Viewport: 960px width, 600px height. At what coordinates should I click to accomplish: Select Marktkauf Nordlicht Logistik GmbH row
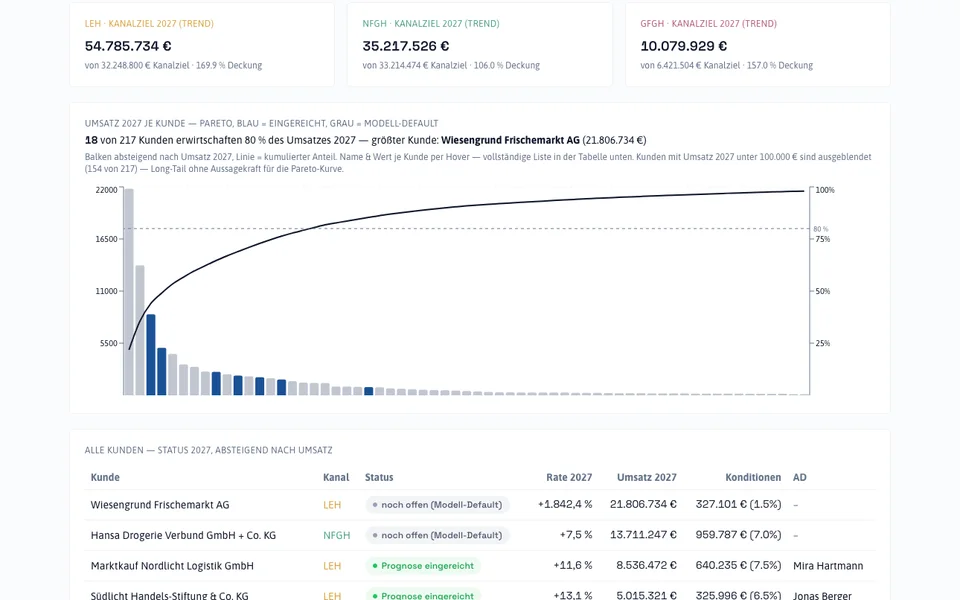pos(480,566)
